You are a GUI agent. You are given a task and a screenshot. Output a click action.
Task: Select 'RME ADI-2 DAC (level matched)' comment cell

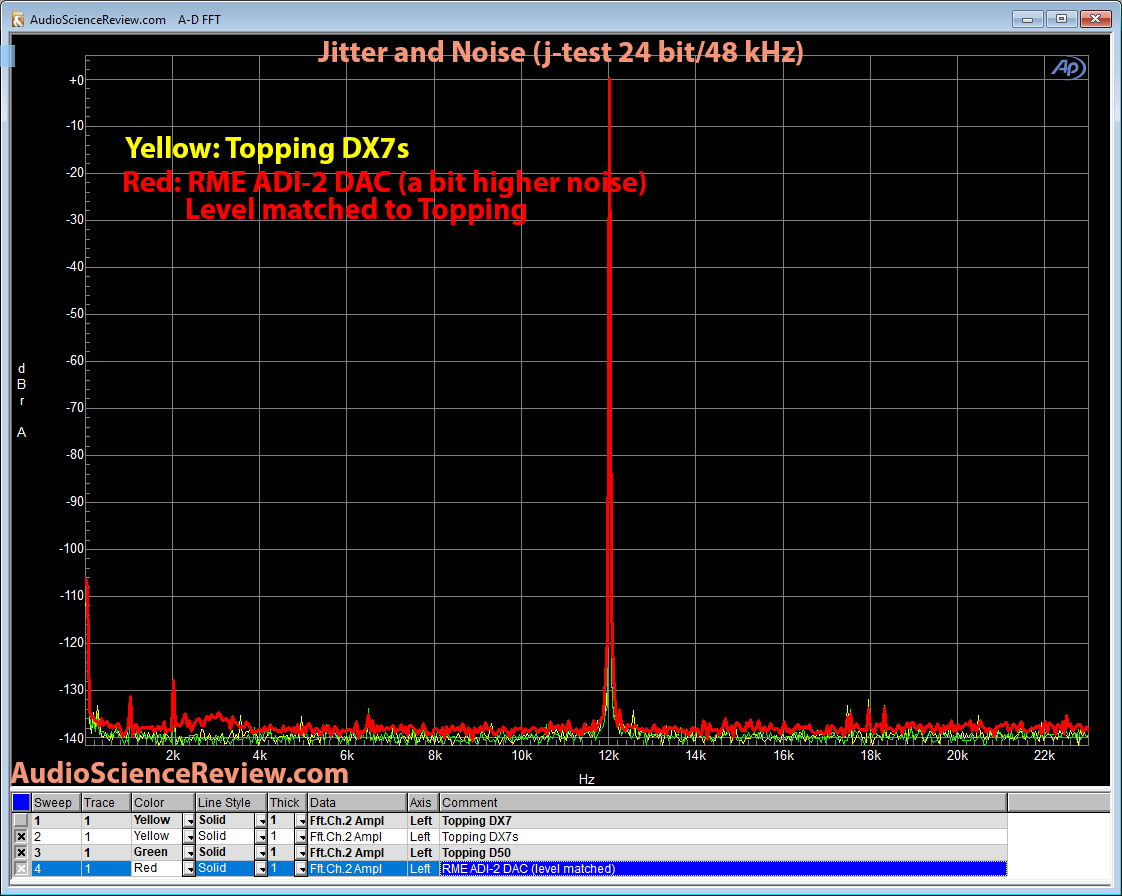(x=723, y=868)
